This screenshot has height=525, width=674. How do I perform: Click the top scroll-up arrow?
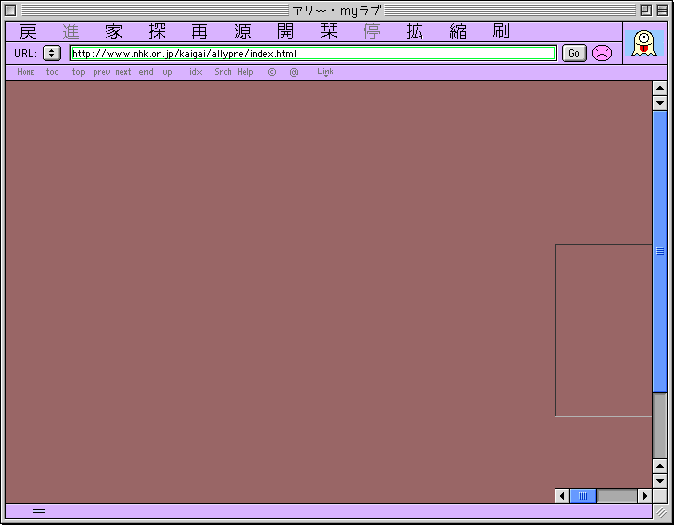tap(660, 88)
